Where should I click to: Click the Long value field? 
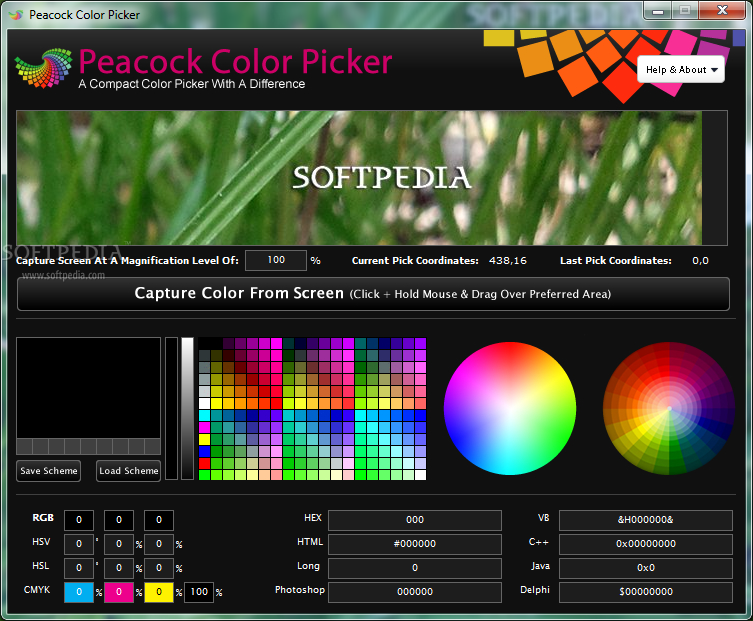[x=415, y=568]
